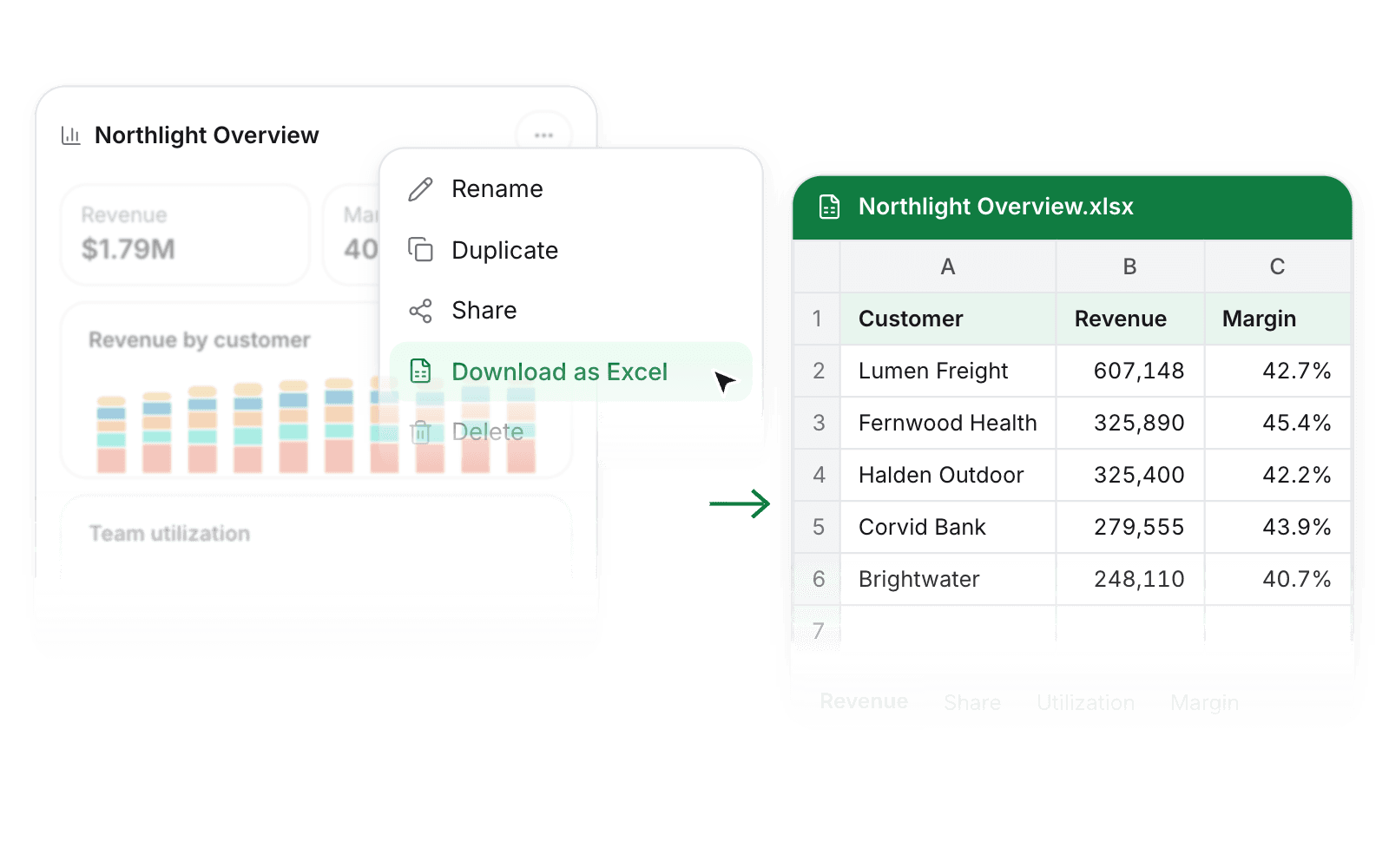Click the Brightwater cell
The height and width of the screenshot is (868, 1389).
pos(948,579)
